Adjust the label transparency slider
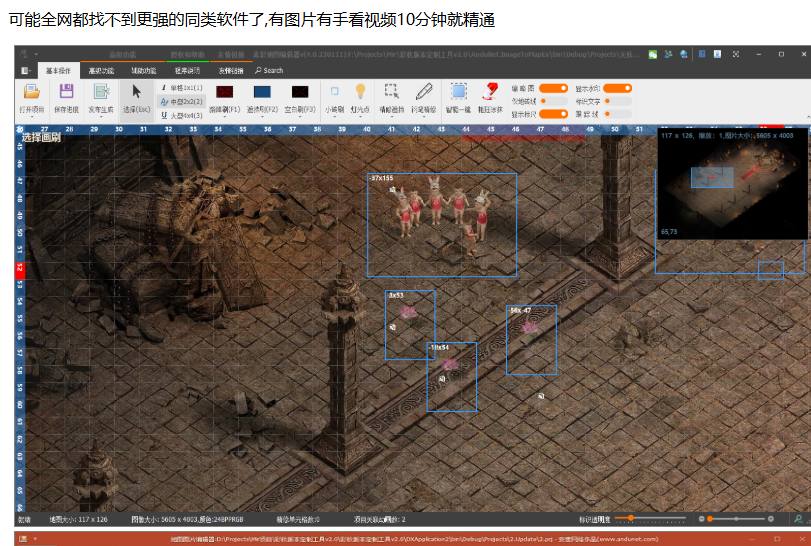811x546 pixels. click(x=650, y=518)
